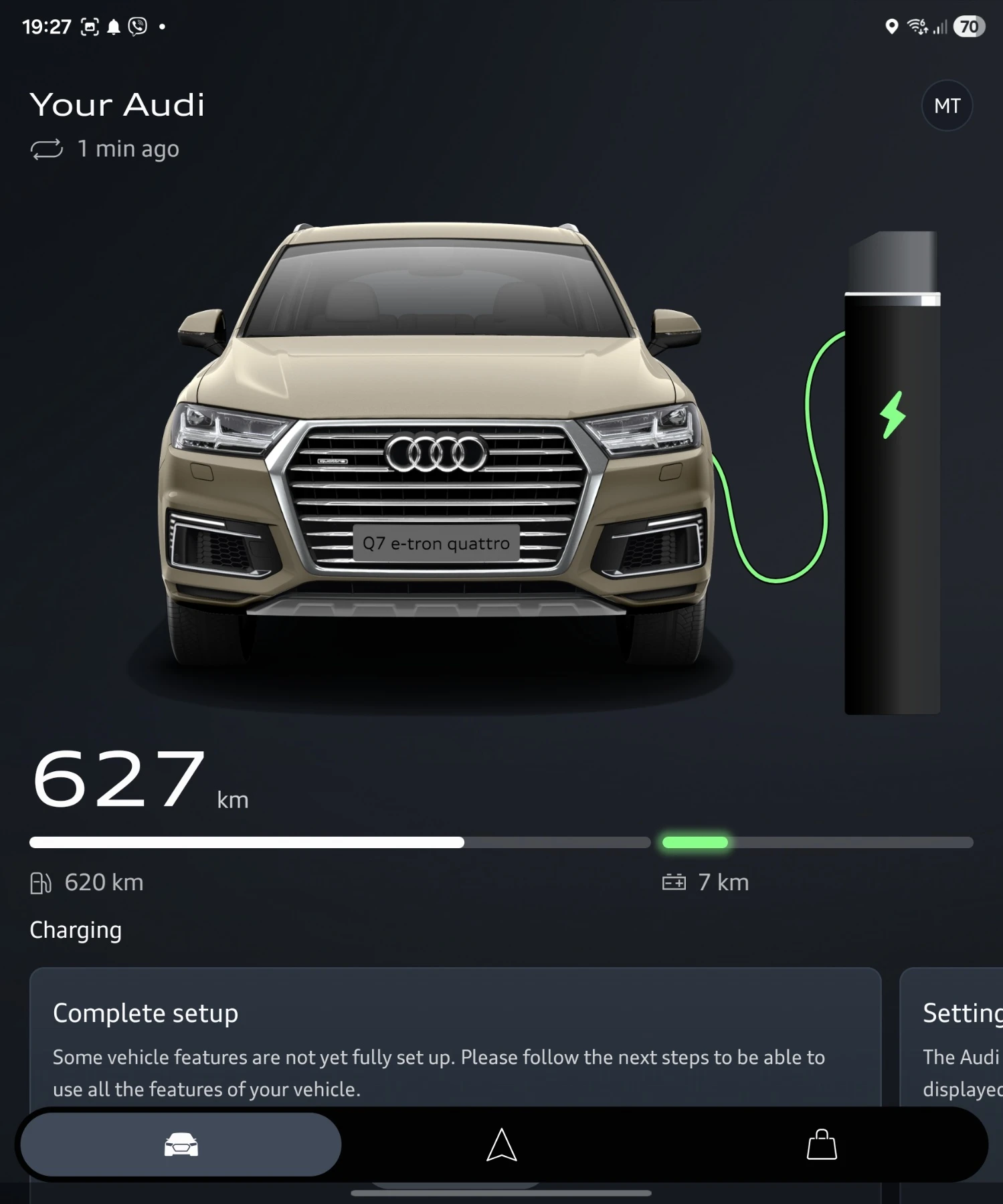The image size is (1003, 1204).
Task: Tap the green electric range bar
Action: point(695,843)
